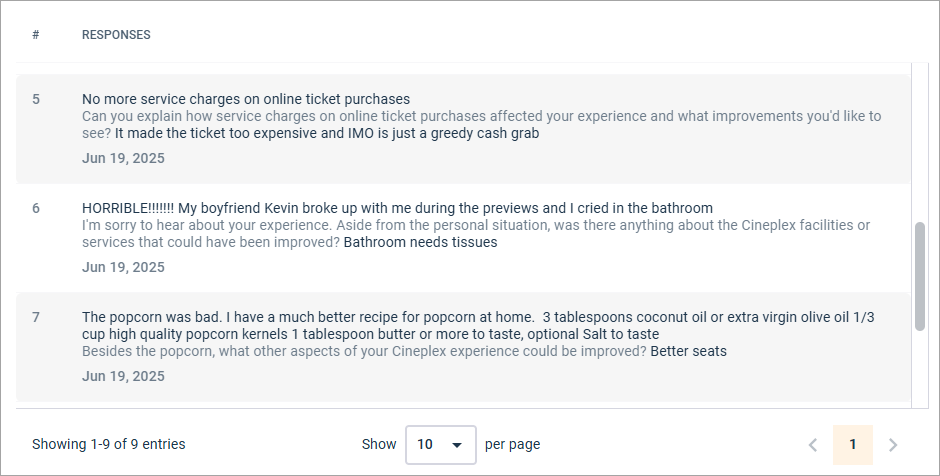The width and height of the screenshot is (940, 476).
Task: Select response row number 6
Action: click(x=36, y=208)
